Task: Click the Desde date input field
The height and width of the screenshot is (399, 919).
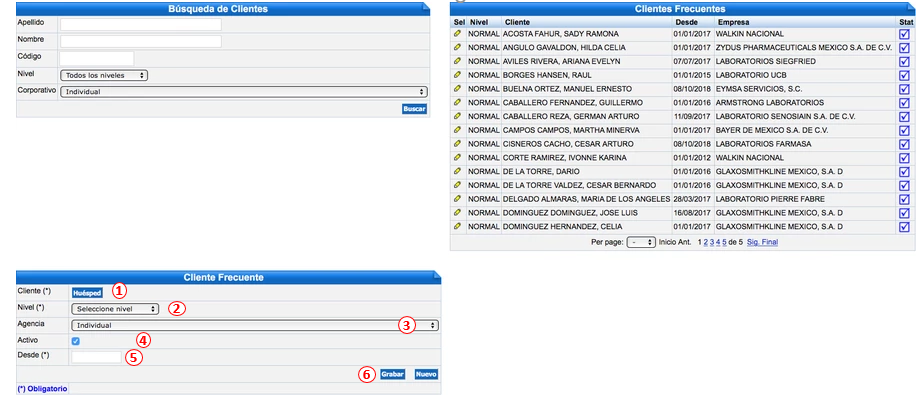Action: (x=97, y=357)
